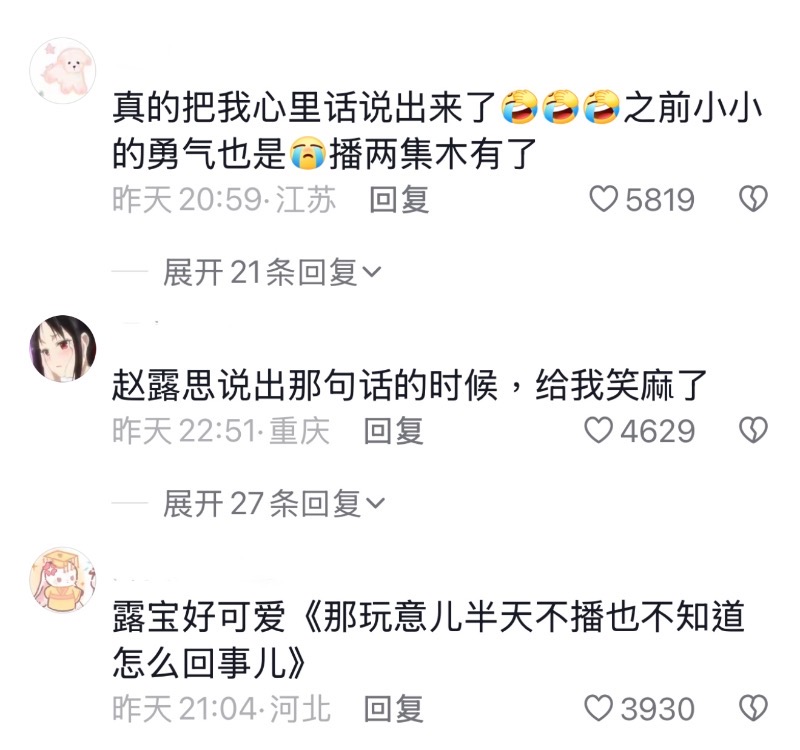
Task: Like the Chongqing comment about 赵露思
Action: [x=598, y=431]
